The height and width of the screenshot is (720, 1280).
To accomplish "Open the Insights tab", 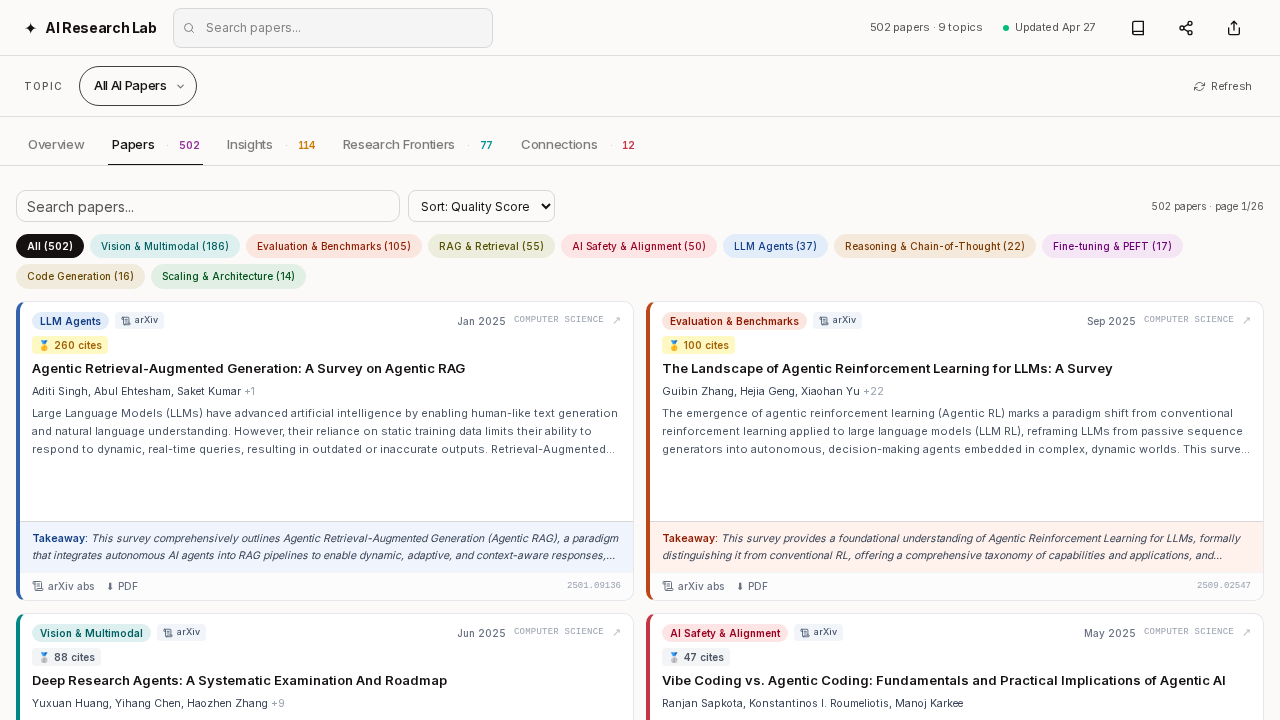I will pos(271,145).
